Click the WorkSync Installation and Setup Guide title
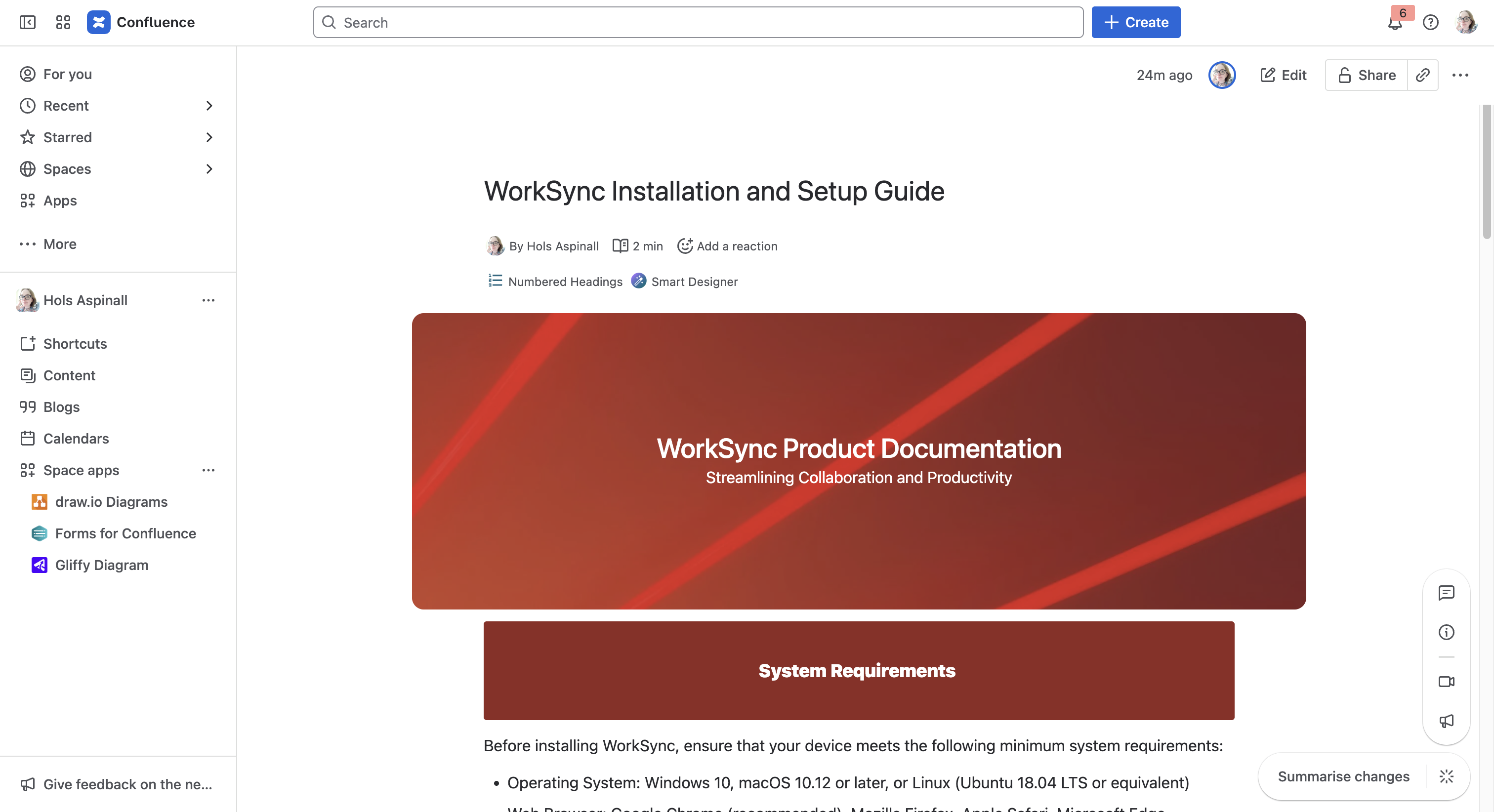Viewport: 1494px width, 812px height. pos(714,191)
